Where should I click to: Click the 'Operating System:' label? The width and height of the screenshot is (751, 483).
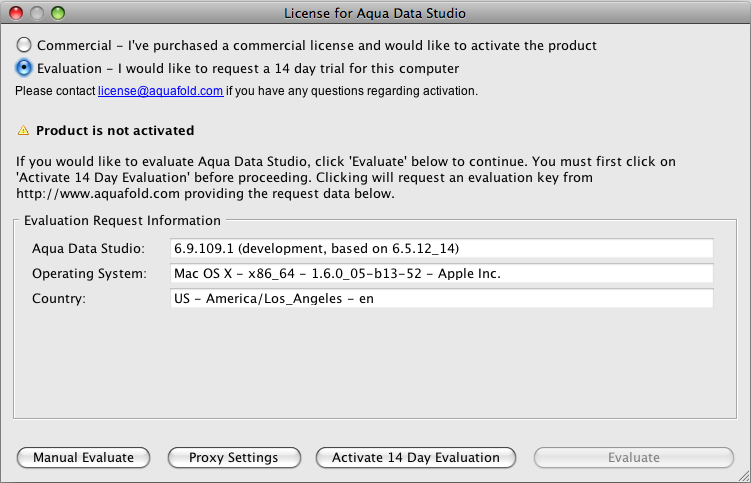click(x=90, y=274)
